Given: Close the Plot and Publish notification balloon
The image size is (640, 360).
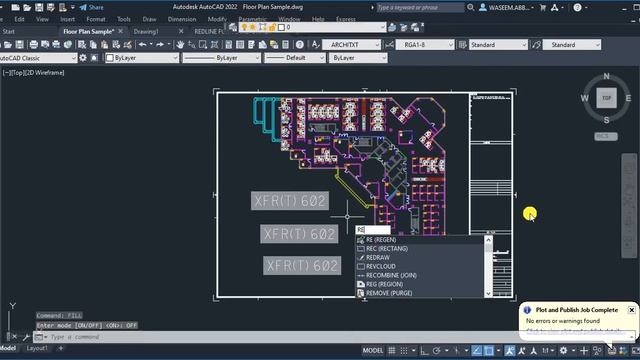Looking at the screenshot, I should pyautogui.click(x=631, y=310).
